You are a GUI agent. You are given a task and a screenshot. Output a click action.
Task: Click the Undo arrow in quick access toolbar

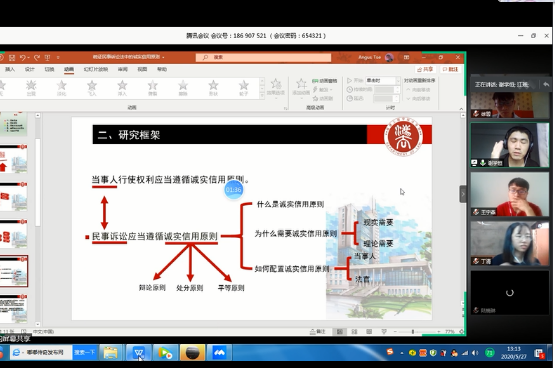coord(23,57)
